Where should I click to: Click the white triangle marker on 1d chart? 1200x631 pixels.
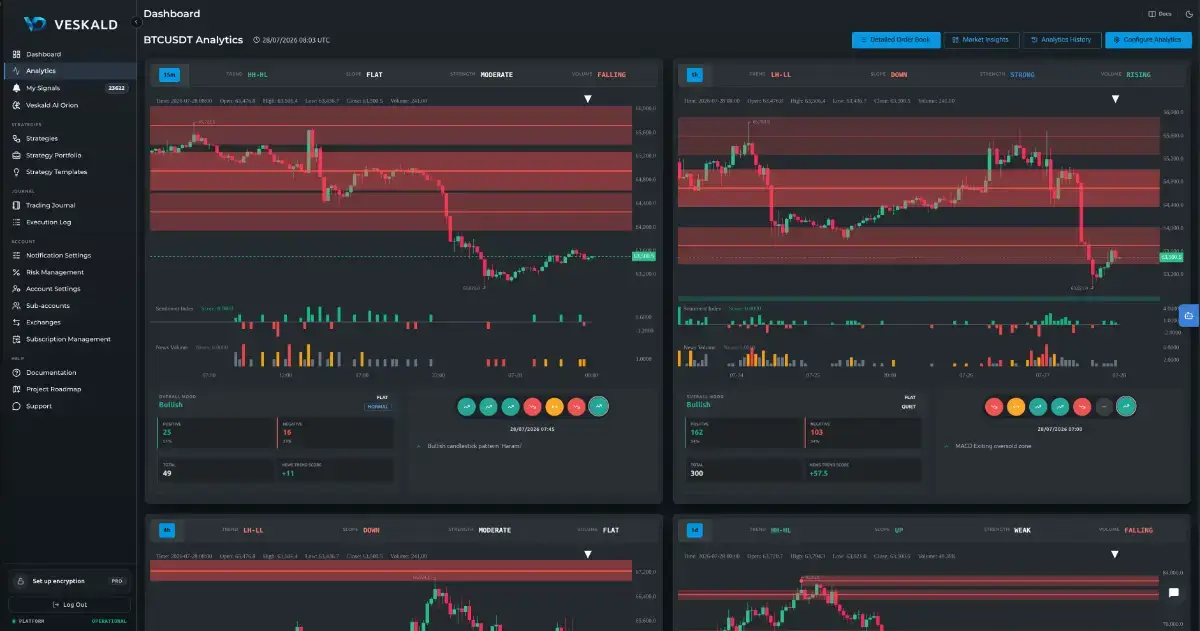[x=1115, y=554]
